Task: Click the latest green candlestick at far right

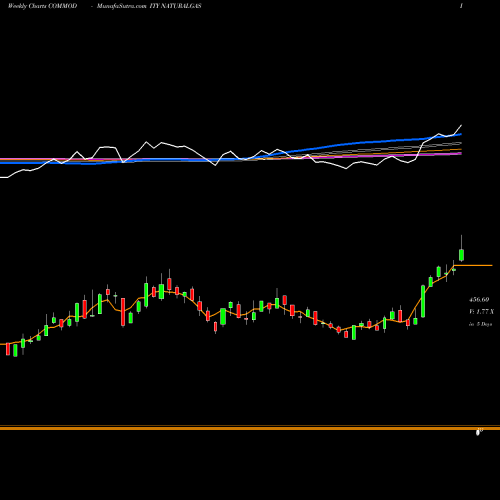Action: [x=462, y=255]
